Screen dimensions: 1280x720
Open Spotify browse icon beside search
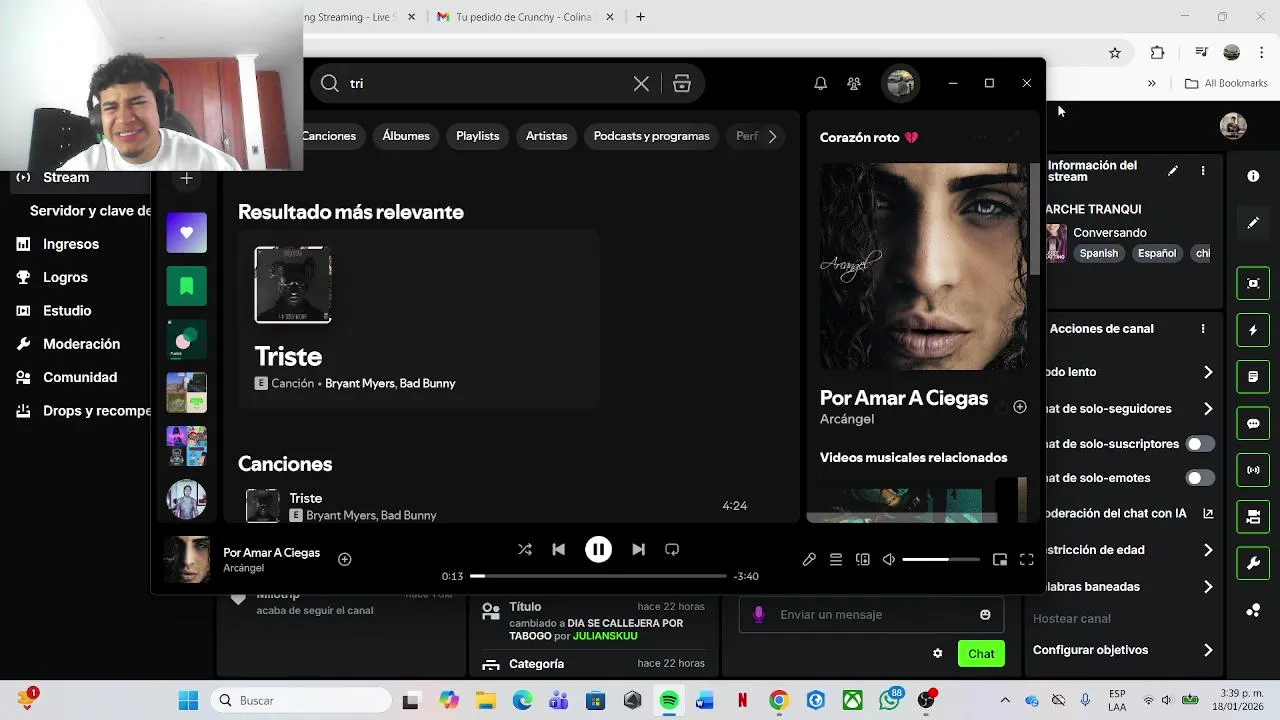[x=682, y=84]
